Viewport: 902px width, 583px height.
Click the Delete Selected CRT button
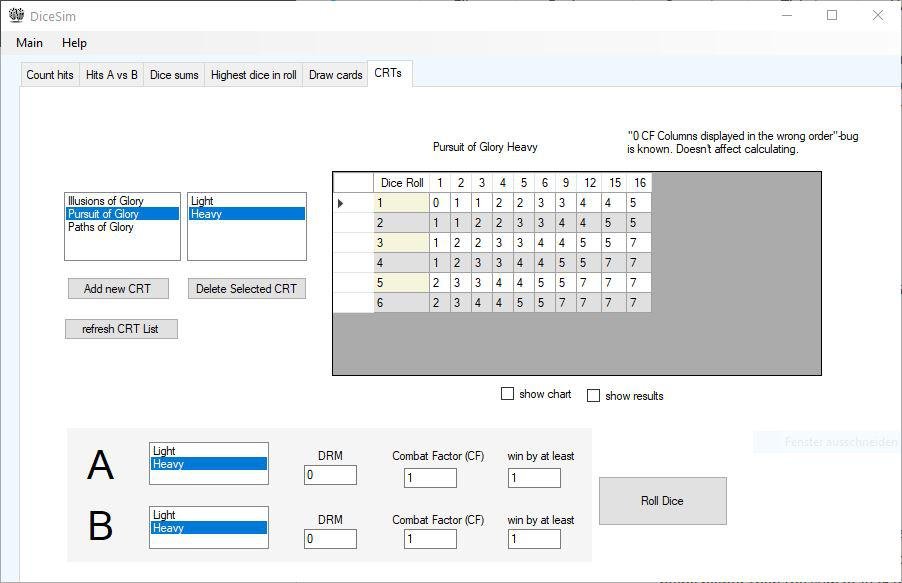pos(246,288)
